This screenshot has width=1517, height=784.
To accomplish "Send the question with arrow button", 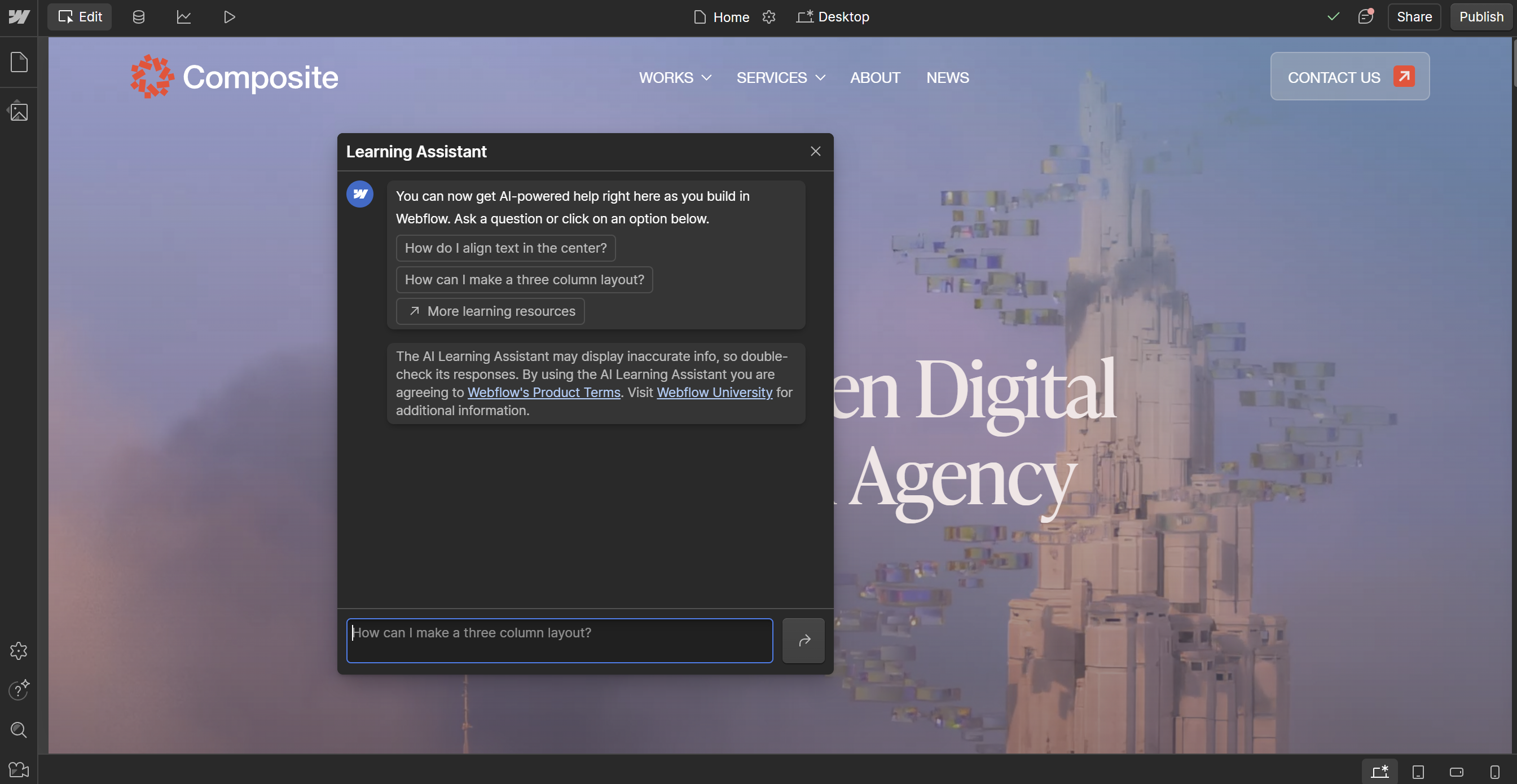I will (803, 640).
